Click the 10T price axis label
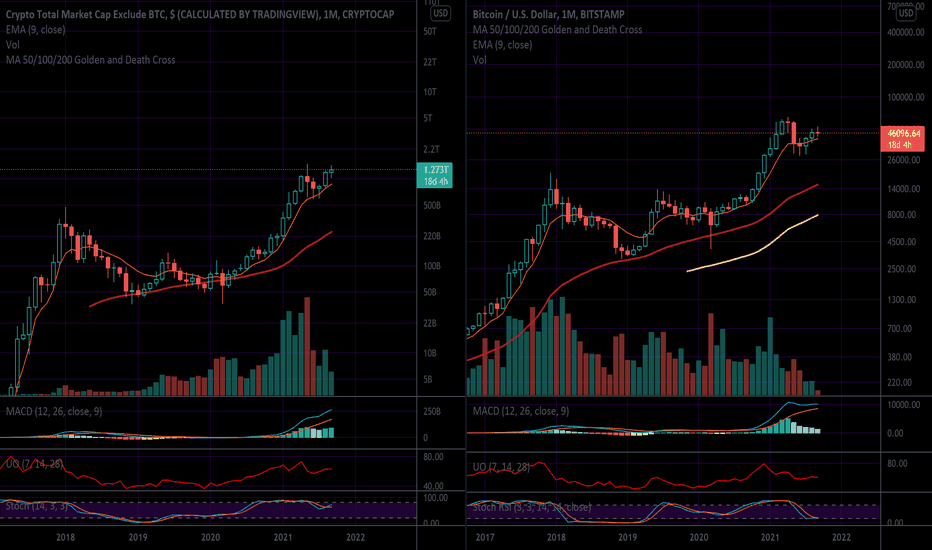 (x=430, y=92)
